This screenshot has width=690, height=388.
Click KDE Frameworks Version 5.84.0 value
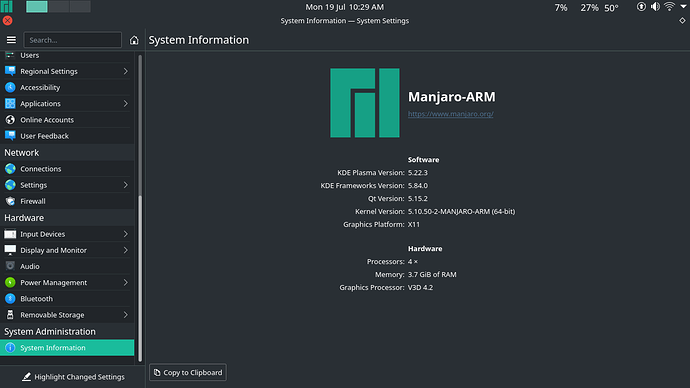click(x=418, y=186)
